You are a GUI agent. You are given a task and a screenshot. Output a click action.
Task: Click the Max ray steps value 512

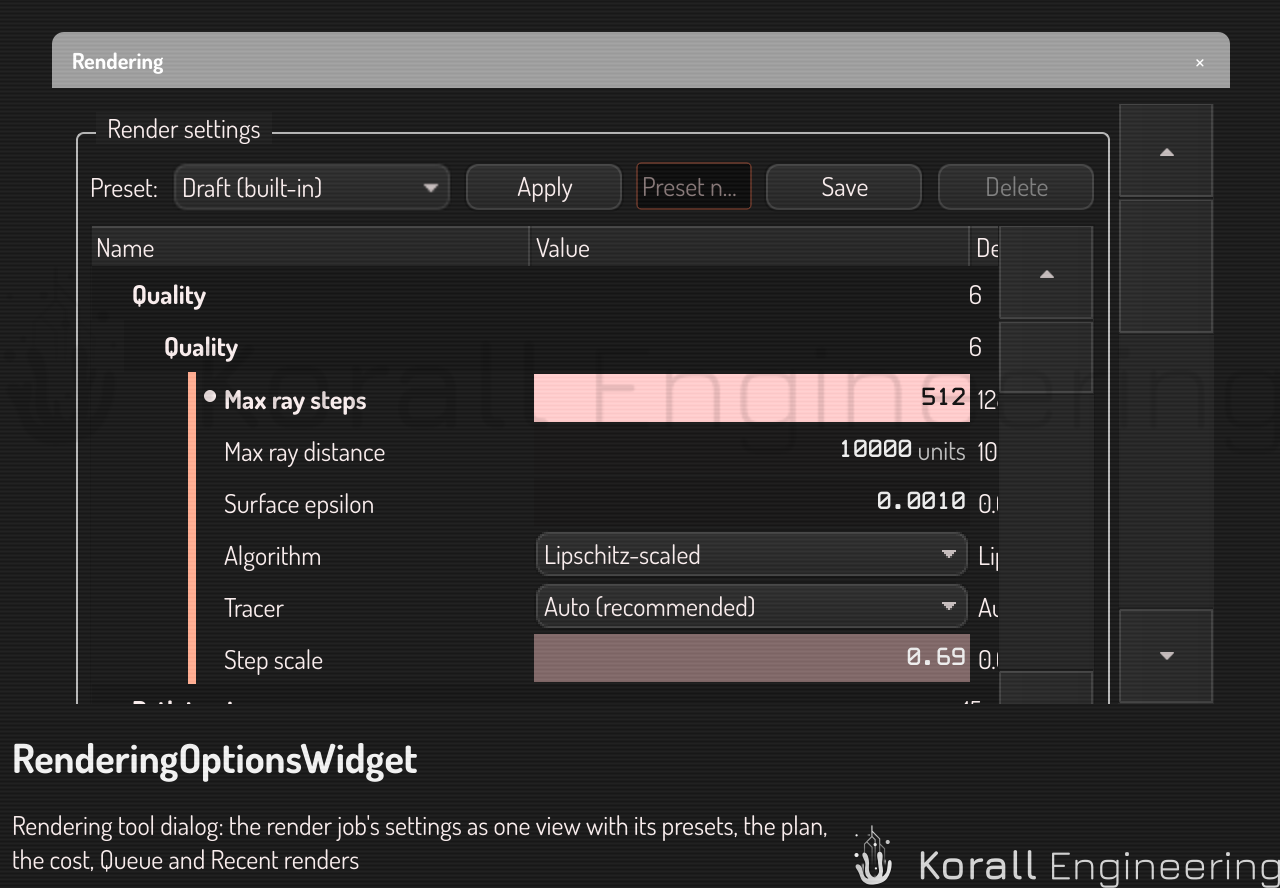[752, 398]
